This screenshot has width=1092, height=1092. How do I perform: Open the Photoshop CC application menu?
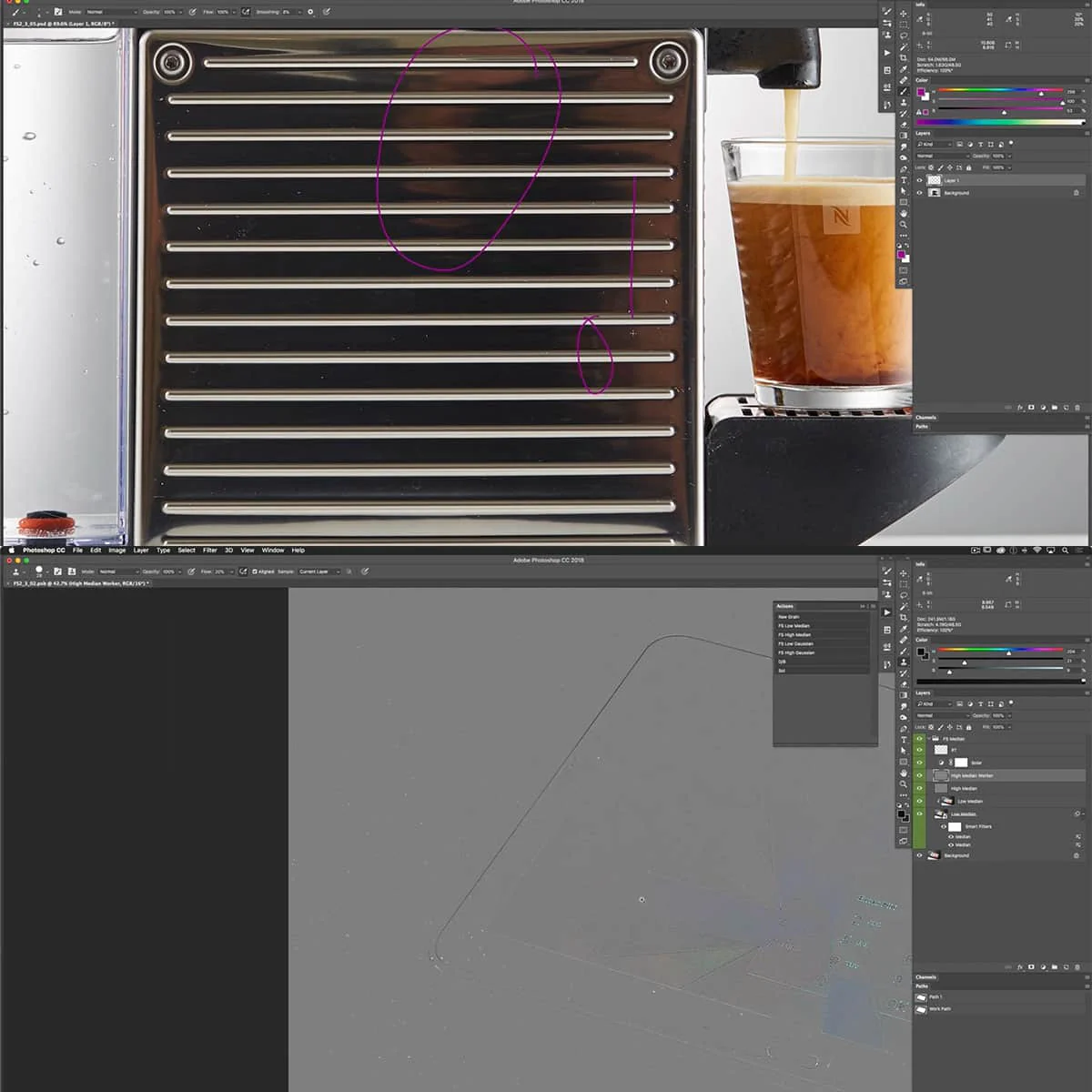click(44, 550)
